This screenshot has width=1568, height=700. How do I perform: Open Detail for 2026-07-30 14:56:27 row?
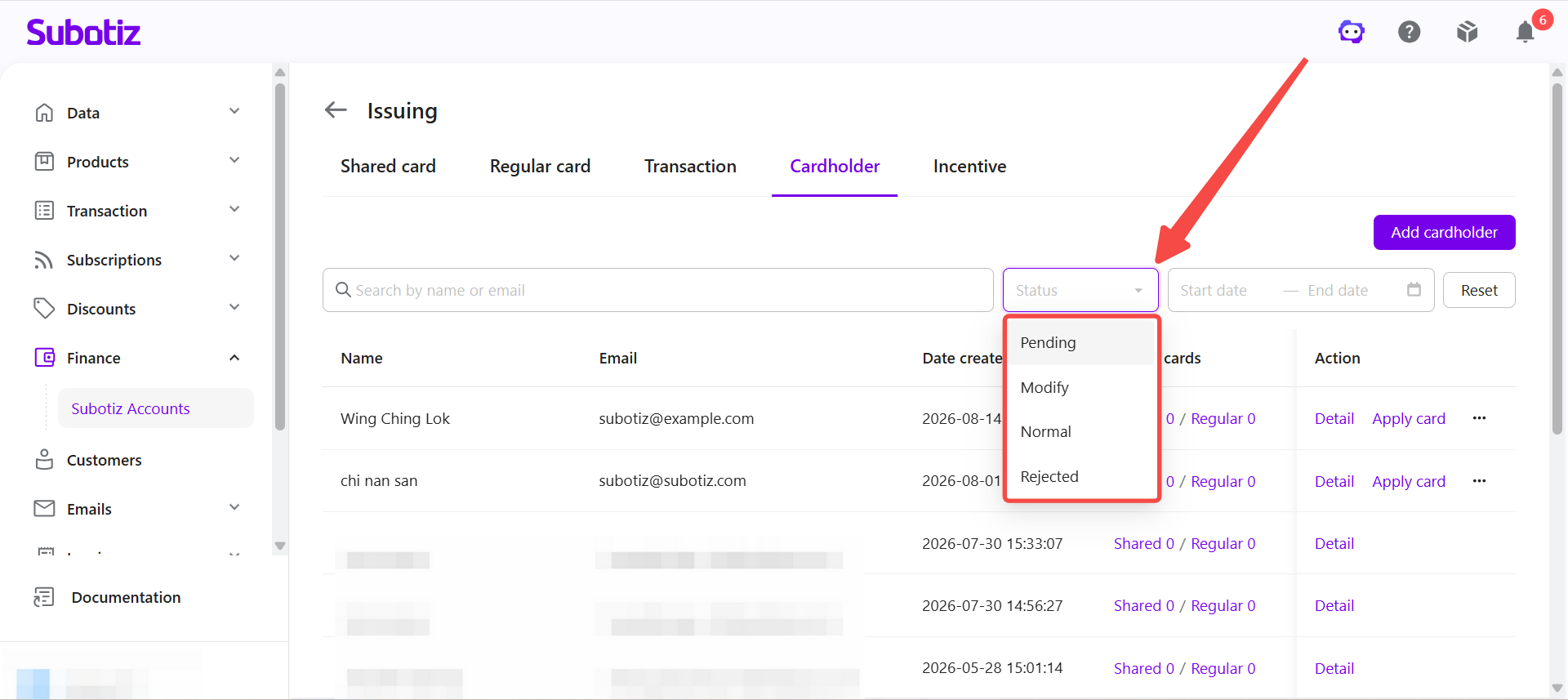[x=1334, y=605]
